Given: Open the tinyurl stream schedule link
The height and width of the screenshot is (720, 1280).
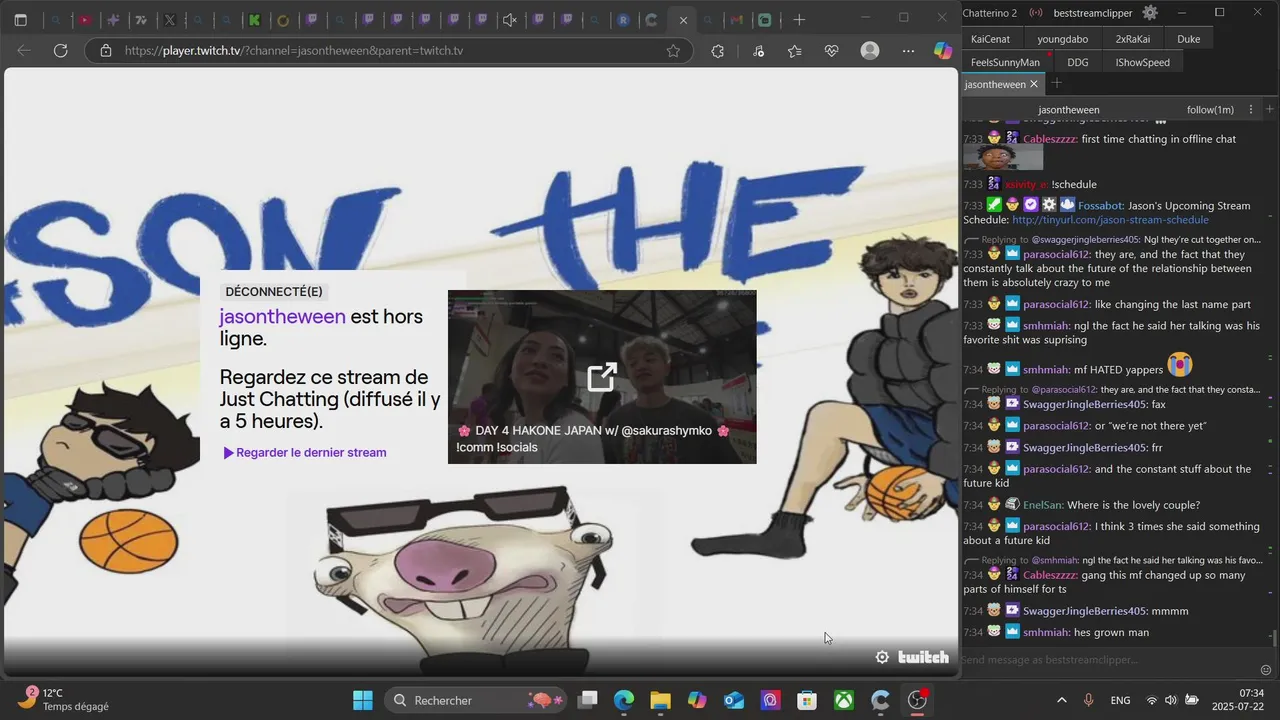Looking at the screenshot, I should tap(1110, 220).
